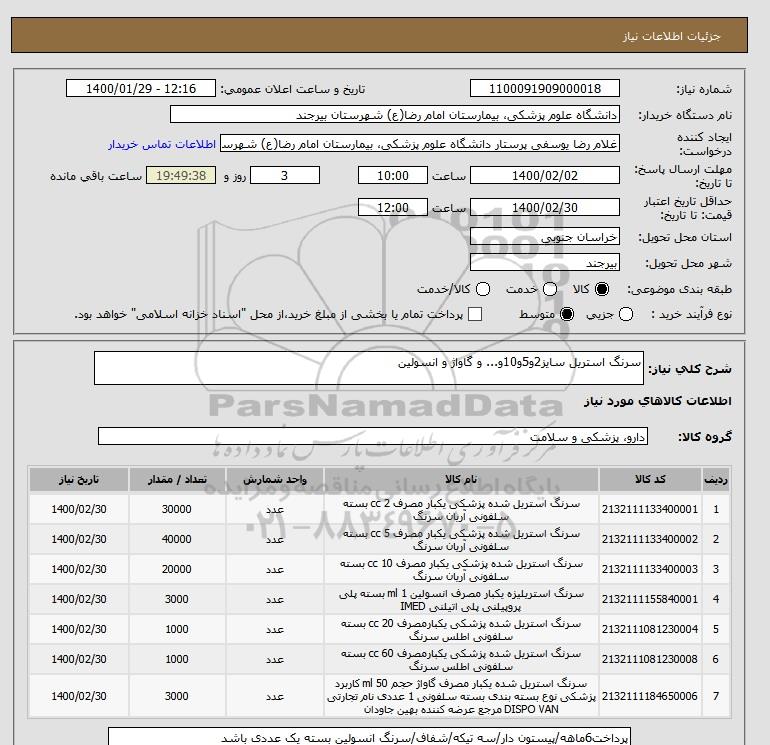Click quantity 20000 in row 3
Screen dimensions: 770x745
tap(177, 569)
